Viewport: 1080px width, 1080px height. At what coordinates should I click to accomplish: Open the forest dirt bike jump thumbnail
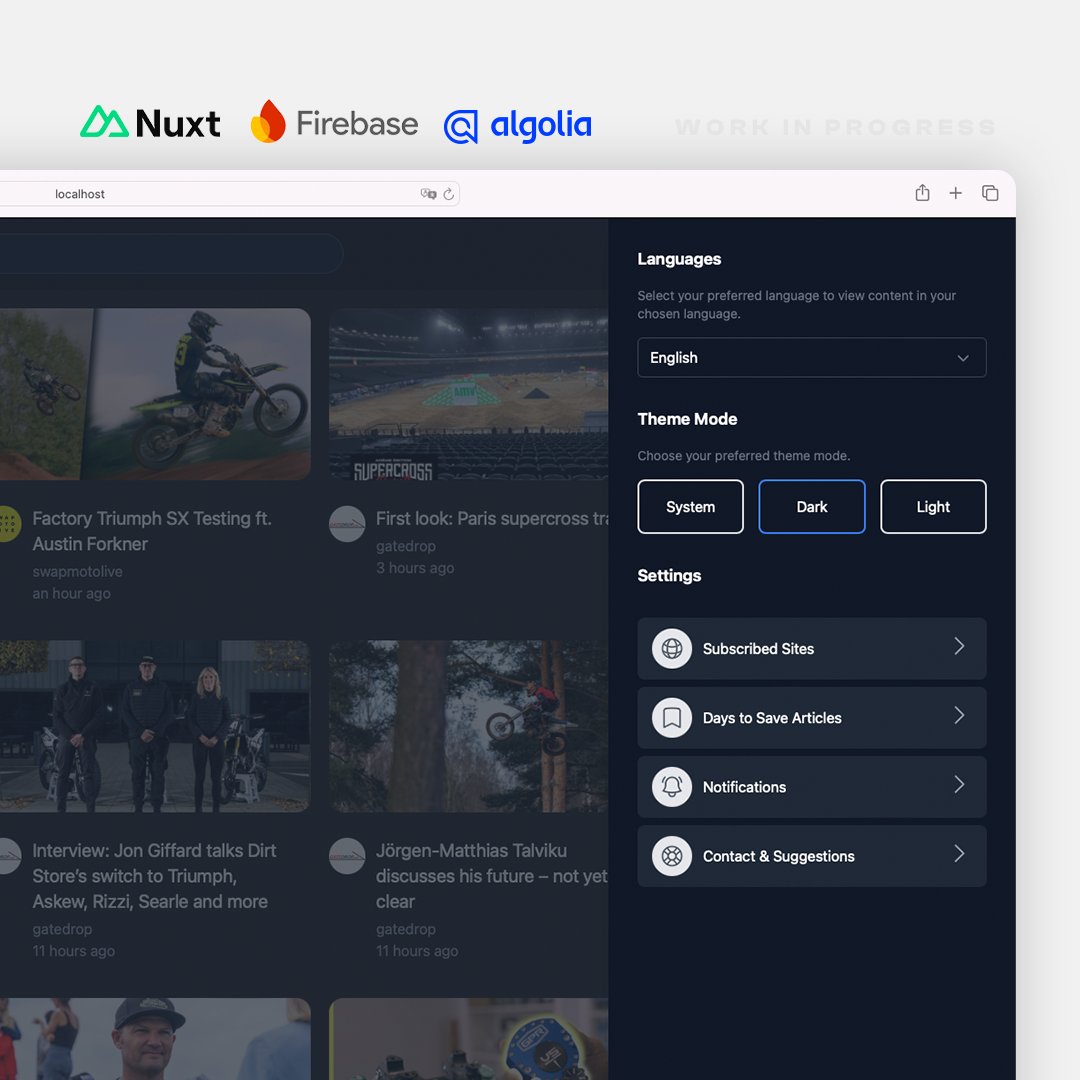tap(468, 726)
